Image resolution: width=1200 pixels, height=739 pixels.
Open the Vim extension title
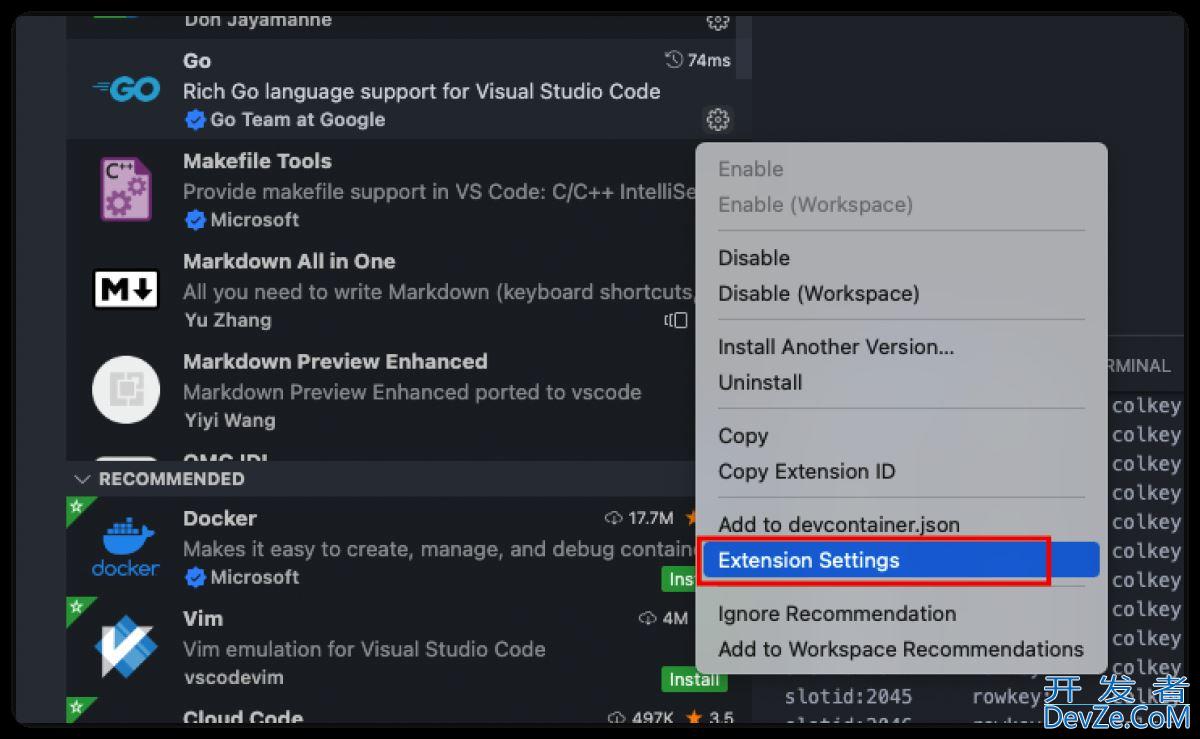point(203,618)
